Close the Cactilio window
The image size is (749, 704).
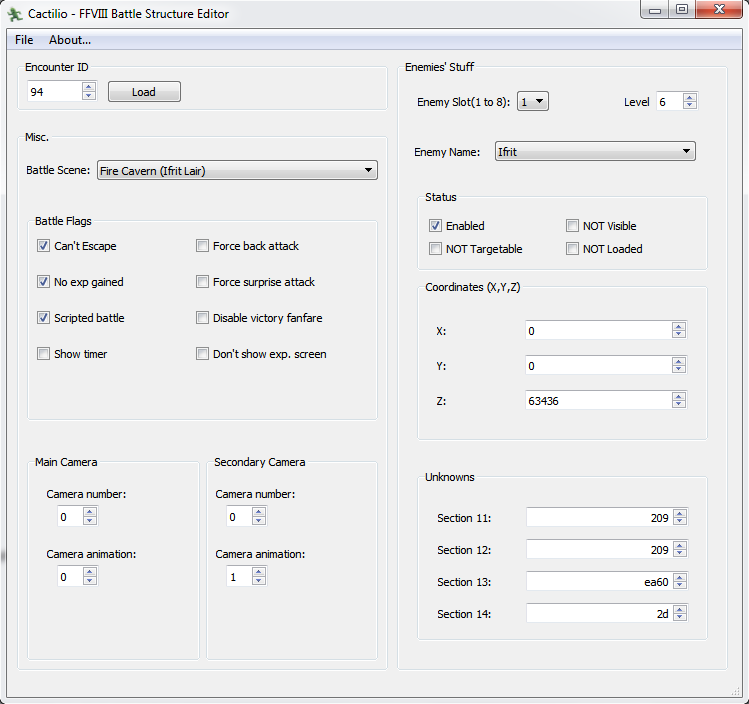719,9
